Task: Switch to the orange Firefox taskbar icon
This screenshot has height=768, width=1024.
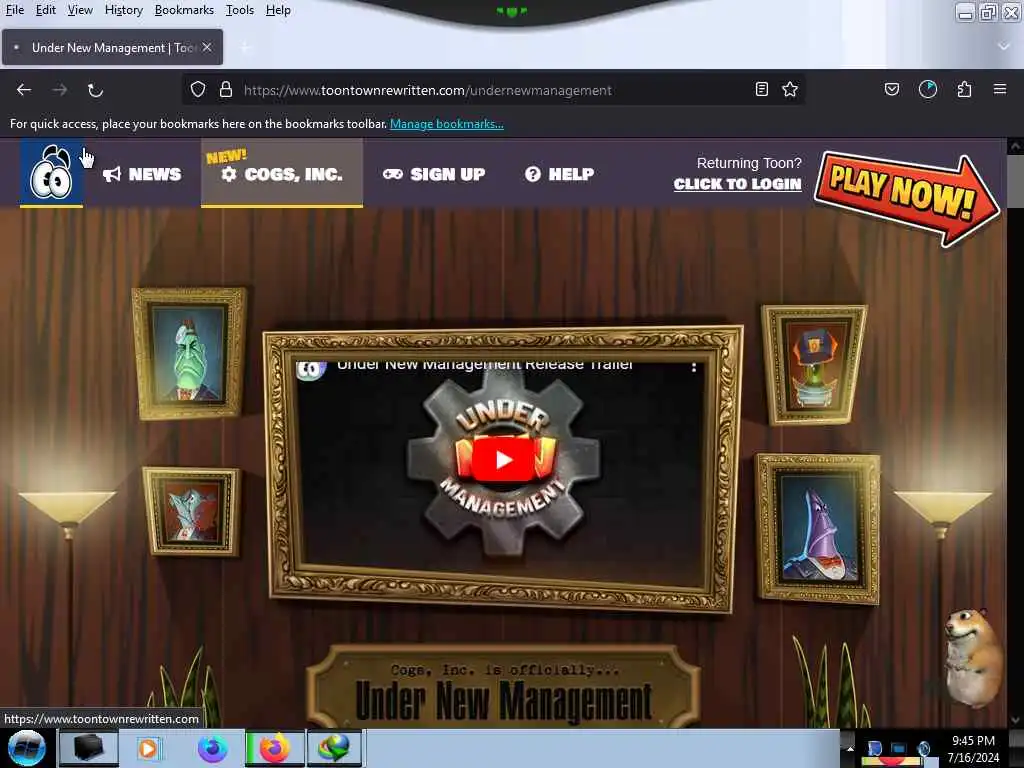Action: click(275, 748)
